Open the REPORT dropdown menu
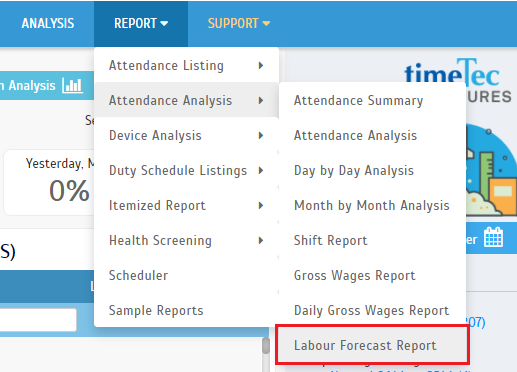Image resolution: width=517 pixels, height=372 pixels. 141,24
